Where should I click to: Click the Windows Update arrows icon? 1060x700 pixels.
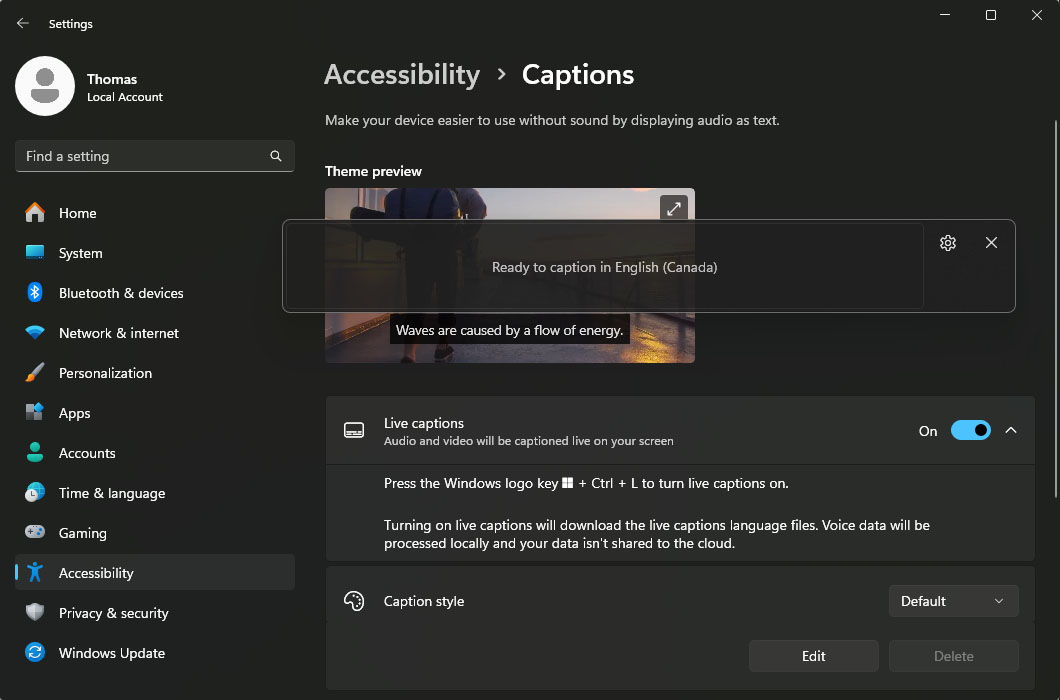35,652
